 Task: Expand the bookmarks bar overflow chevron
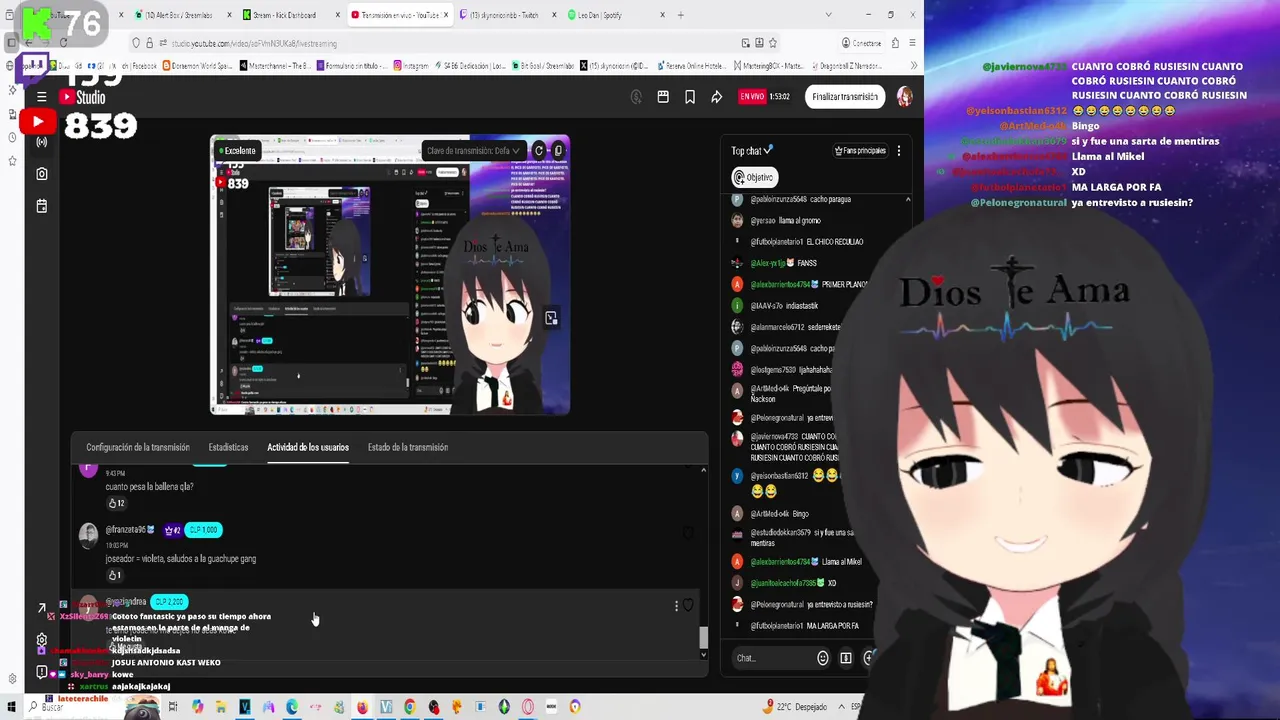coord(913,66)
